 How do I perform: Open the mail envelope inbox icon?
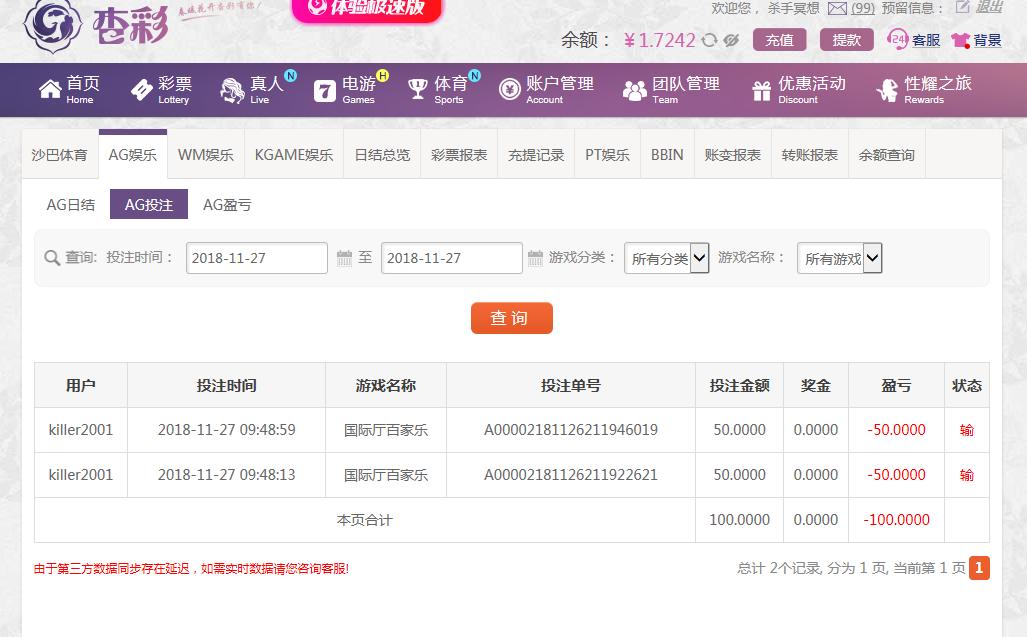pos(837,8)
